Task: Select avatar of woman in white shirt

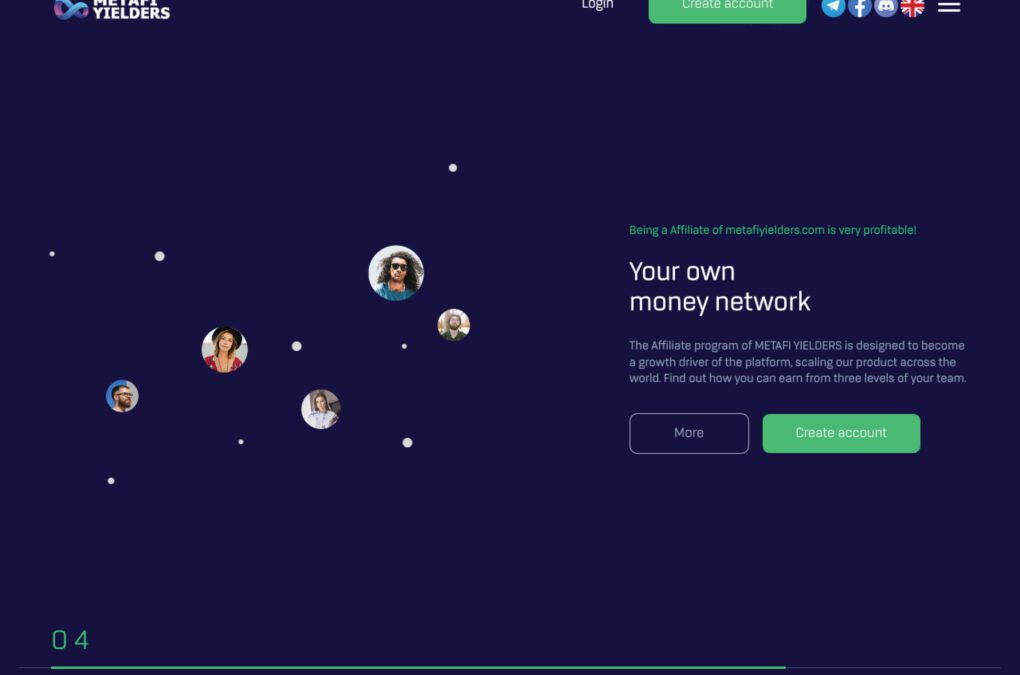Action: [321, 409]
